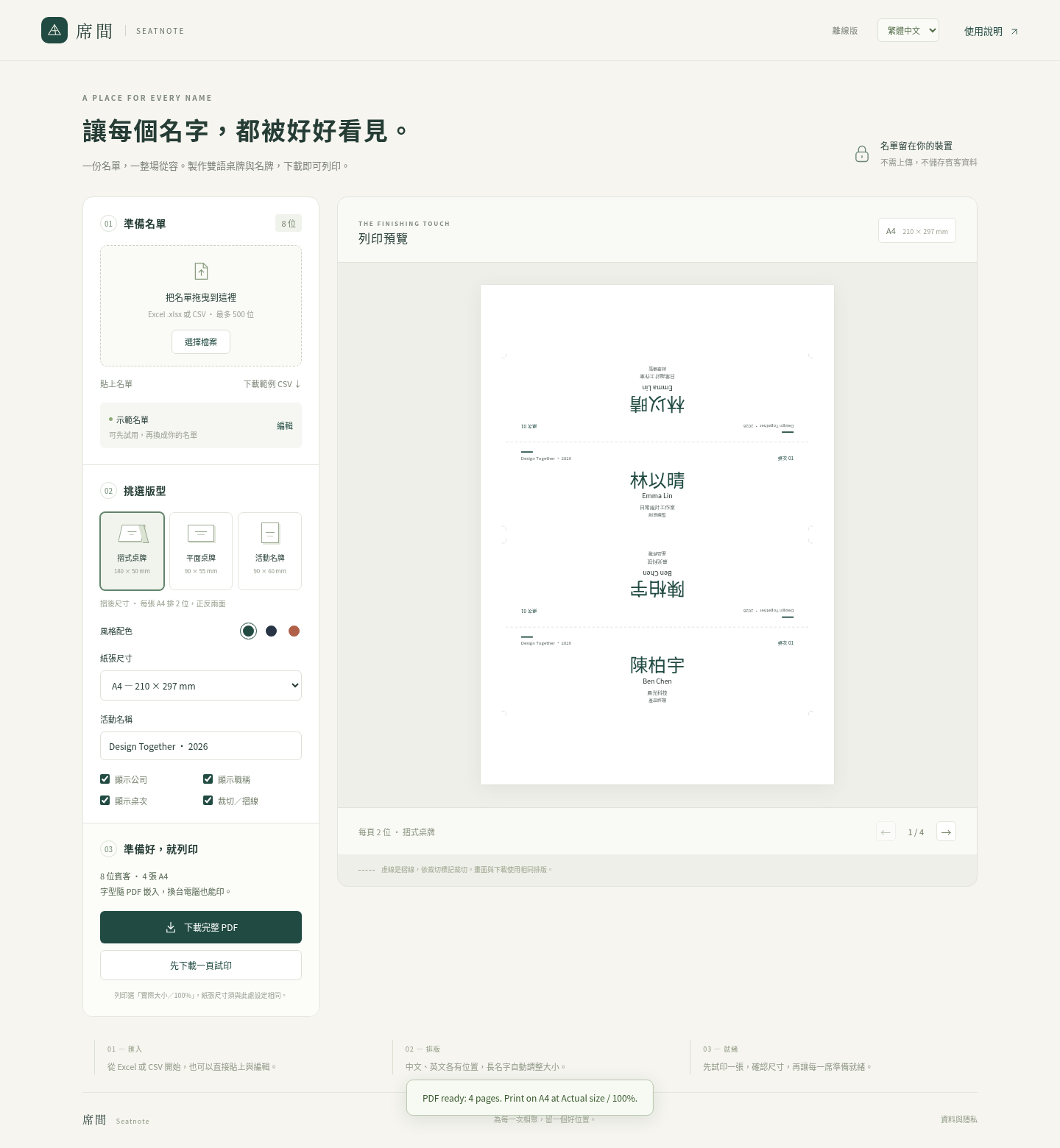Viewport: 1060px width, 1148px height.
Task: Open the 紙張尺寸 A4 paper size dropdown
Action: click(x=201, y=686)
